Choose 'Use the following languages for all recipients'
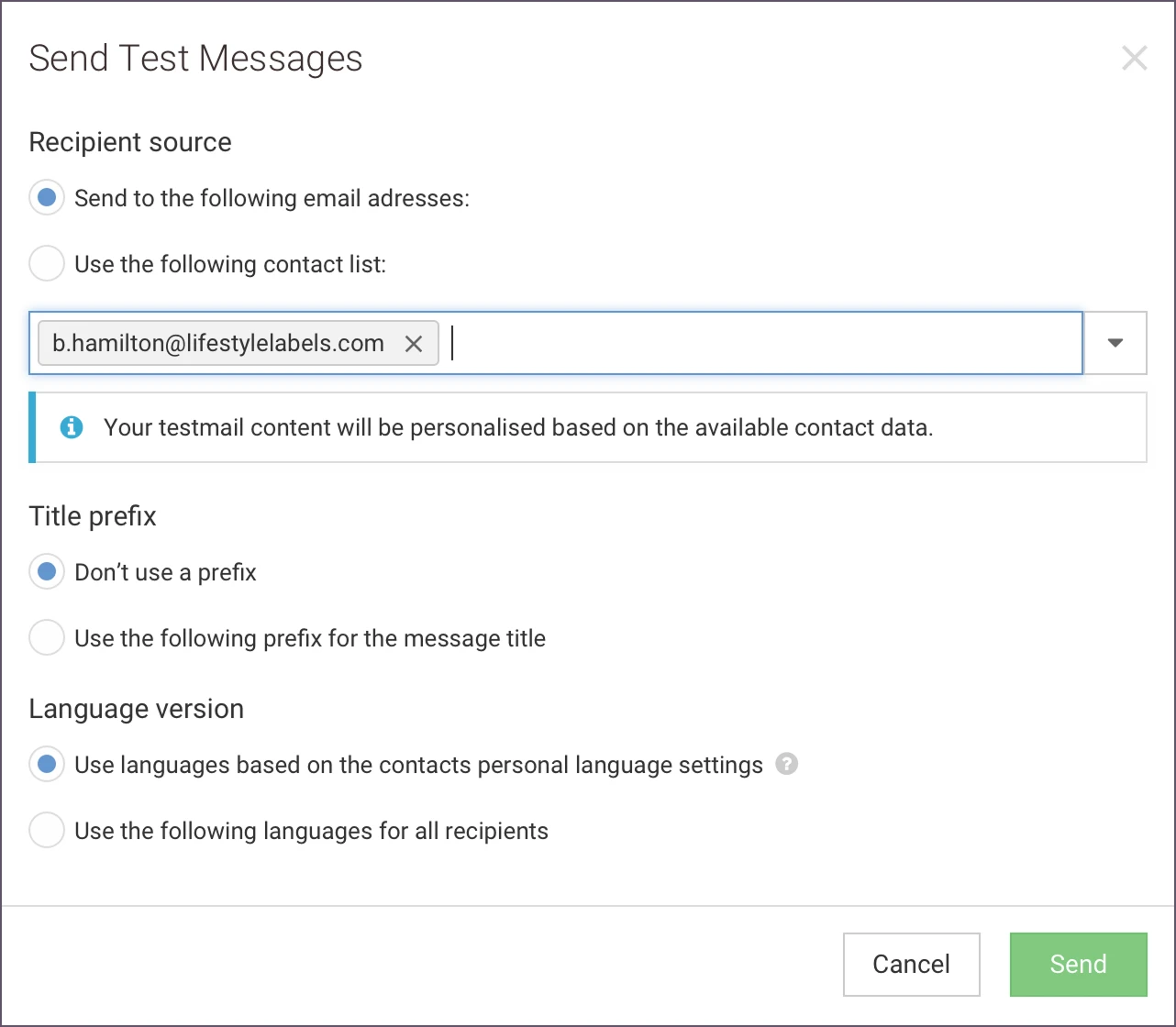1176x1027 pixels. tap(47, 831)
